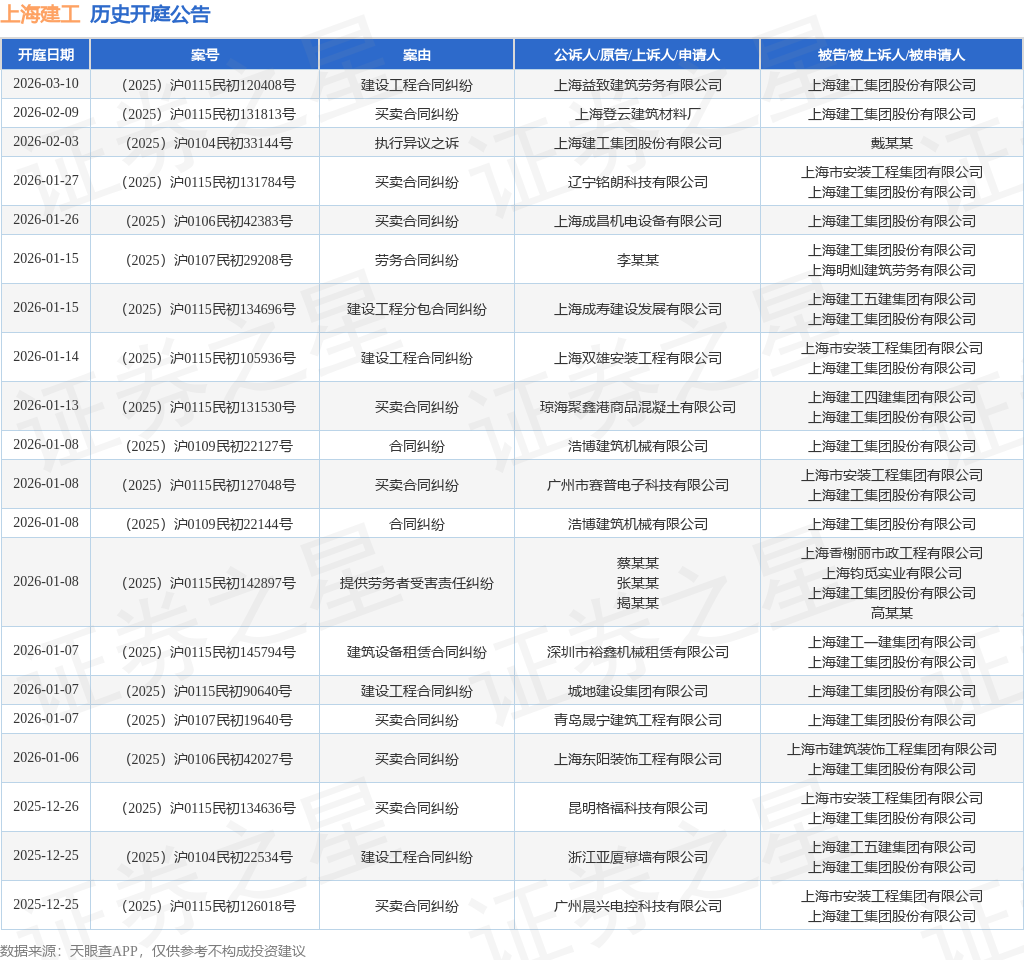The width and height of the screenshot is (1024, 960).
Task: Click plaintiff 深圳市裕鑫机械租赁有限公司
Action: coord(638,652)
